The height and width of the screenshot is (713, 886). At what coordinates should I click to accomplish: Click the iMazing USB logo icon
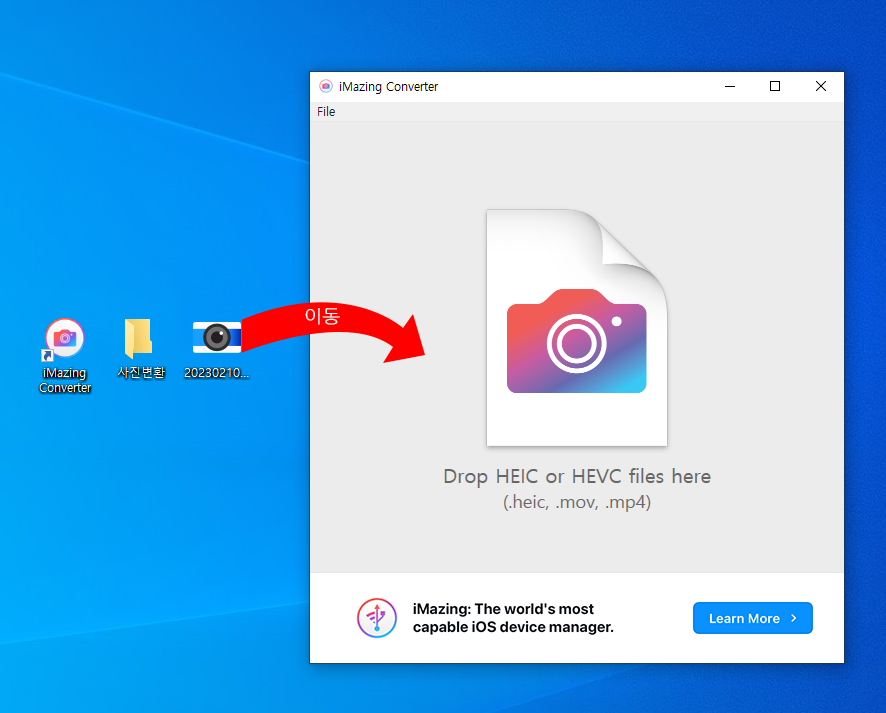click(377, 618)
